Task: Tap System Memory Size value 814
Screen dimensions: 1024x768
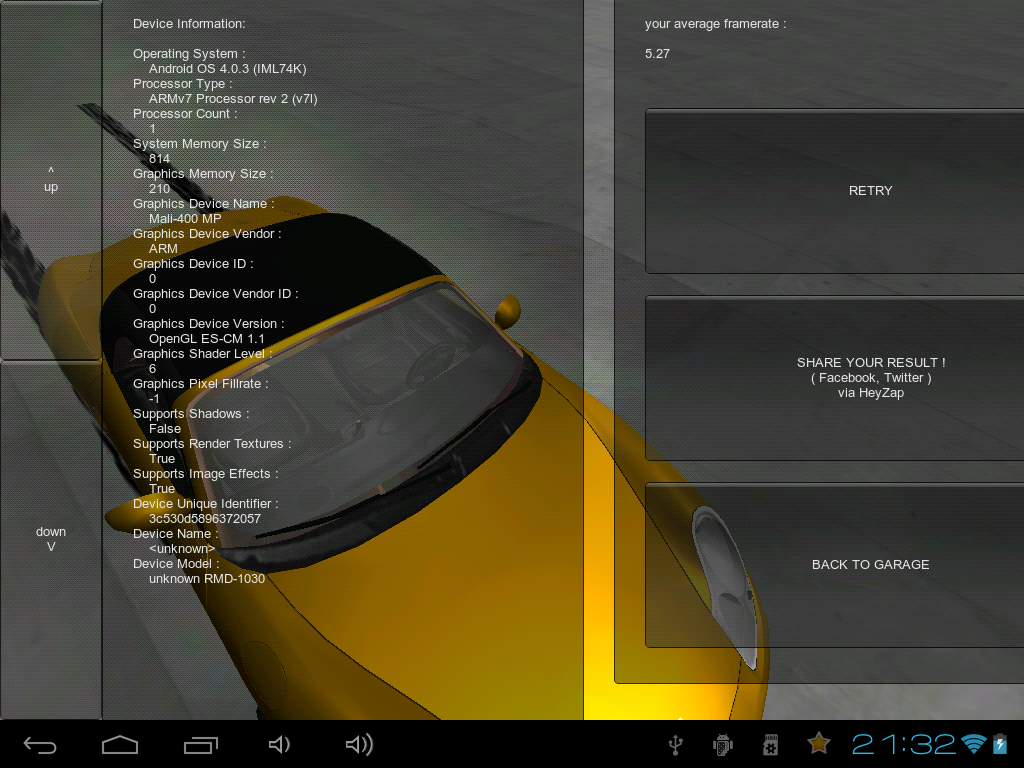Action: coord(159,159)
